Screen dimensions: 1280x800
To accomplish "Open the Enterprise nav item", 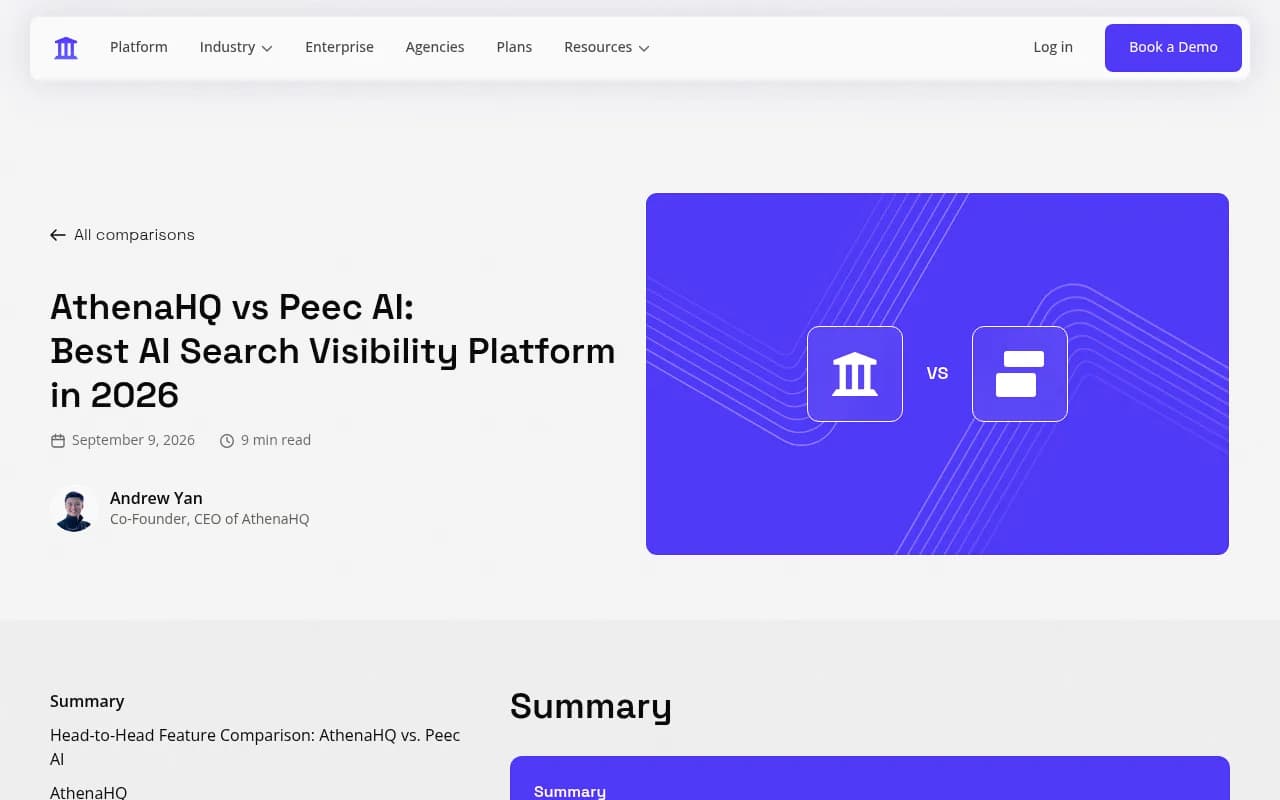I will [x=339, y=47].
